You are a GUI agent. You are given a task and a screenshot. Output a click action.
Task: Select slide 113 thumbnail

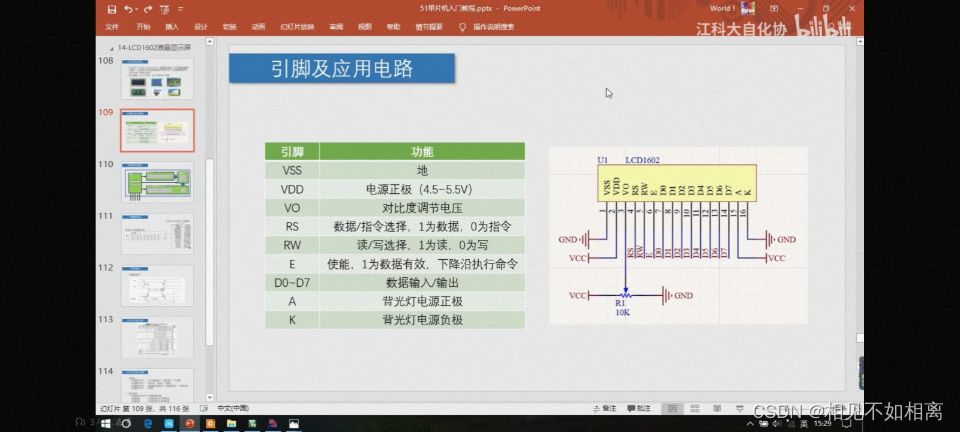click(157, 337)
